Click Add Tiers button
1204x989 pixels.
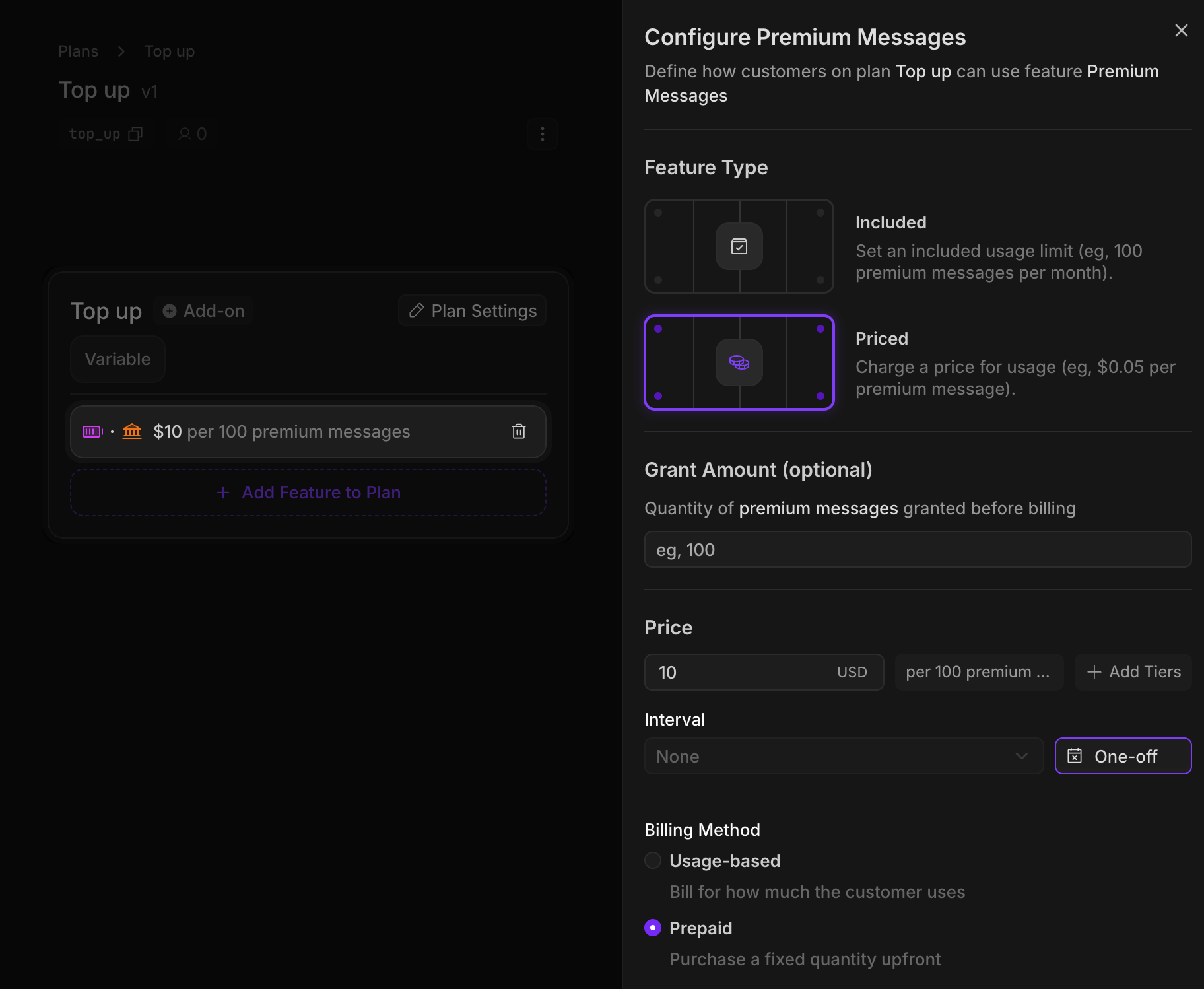click(1133, 672)
